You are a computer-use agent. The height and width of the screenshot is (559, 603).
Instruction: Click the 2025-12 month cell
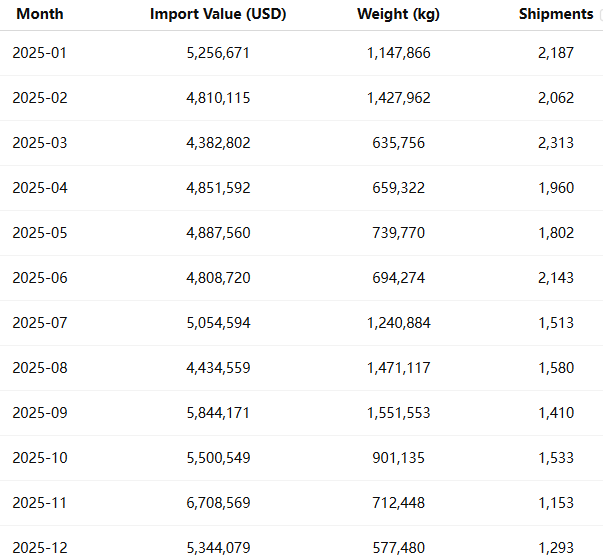tap(40, 548)
